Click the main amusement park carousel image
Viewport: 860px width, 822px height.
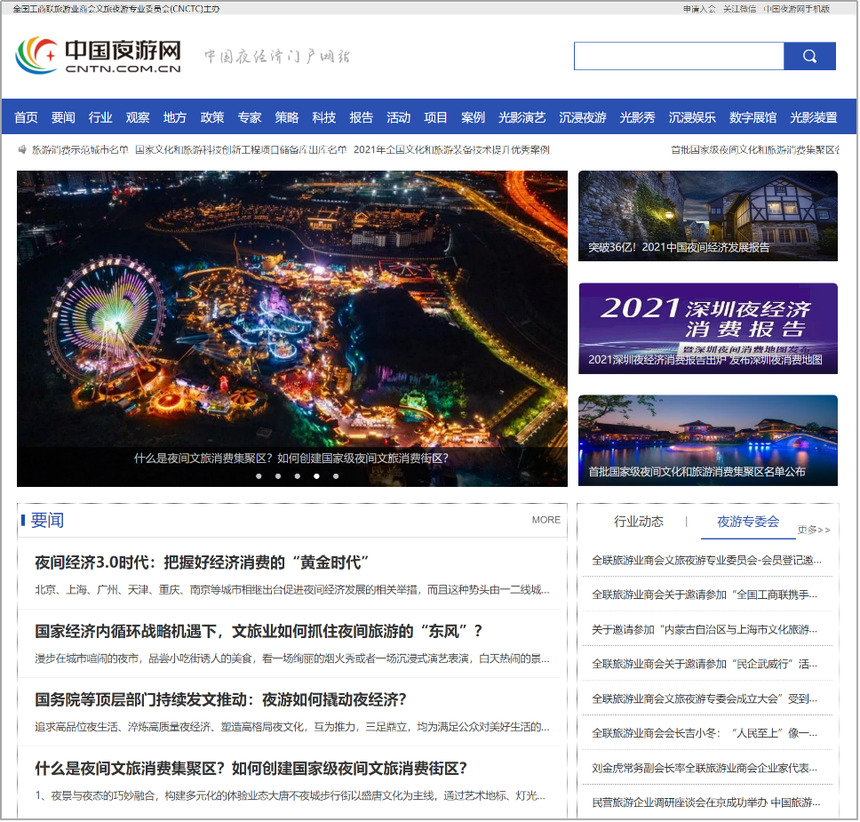[x=291, y=310]
